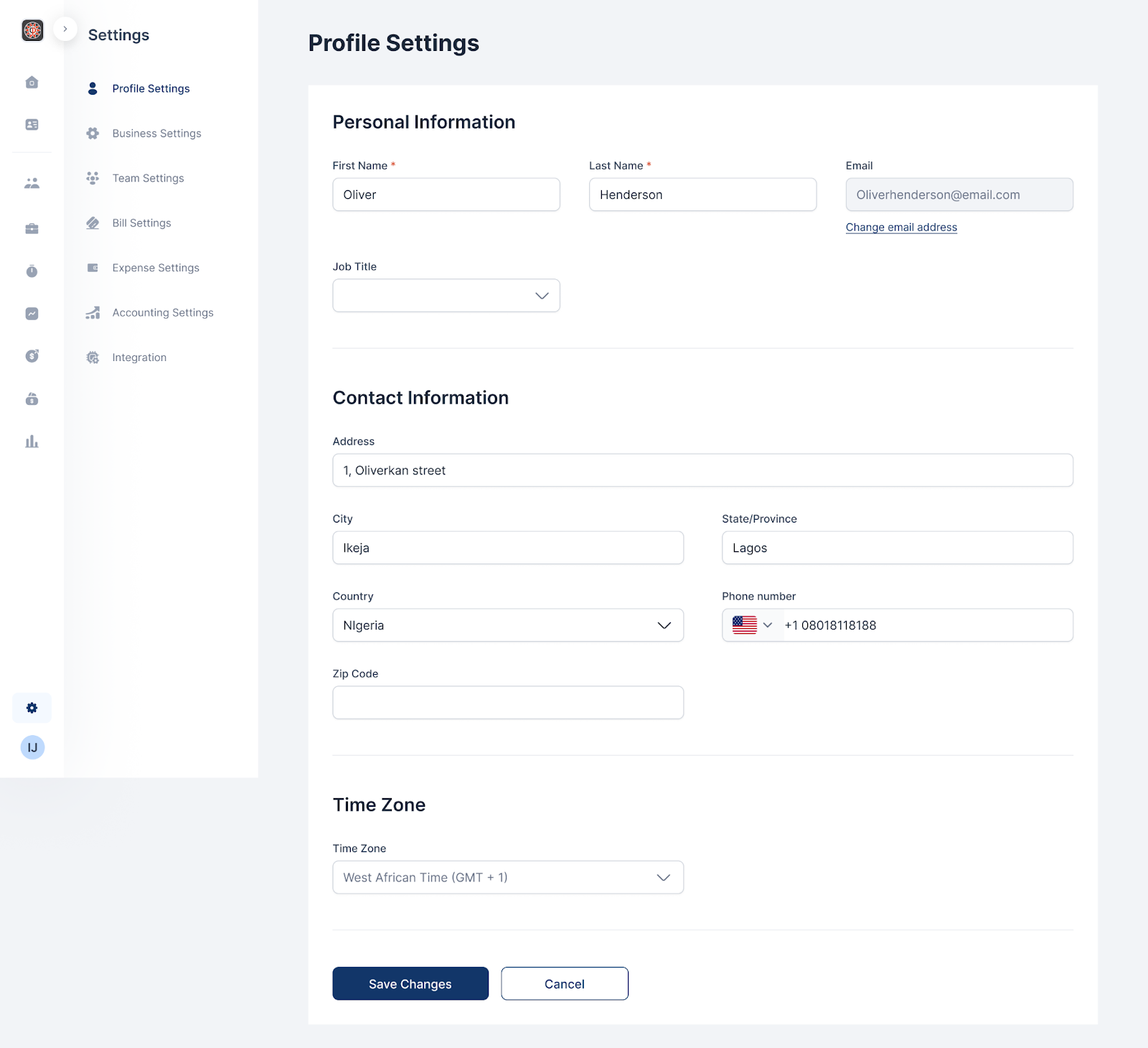Click the settings gear icon in rail
Viewport: 1148px width, 1048px height.
point(32,708)
